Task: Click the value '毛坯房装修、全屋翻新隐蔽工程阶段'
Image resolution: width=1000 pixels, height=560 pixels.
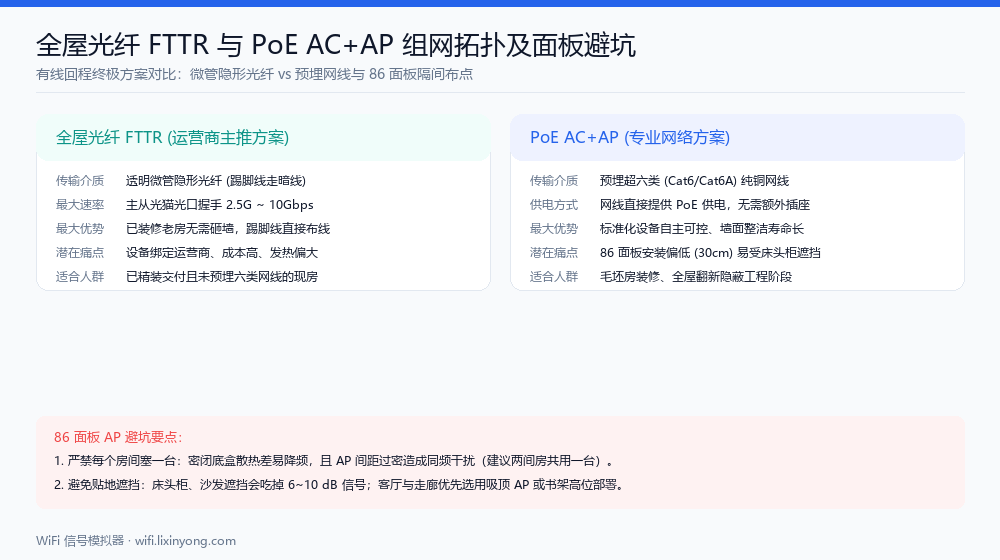Action: 695,276
